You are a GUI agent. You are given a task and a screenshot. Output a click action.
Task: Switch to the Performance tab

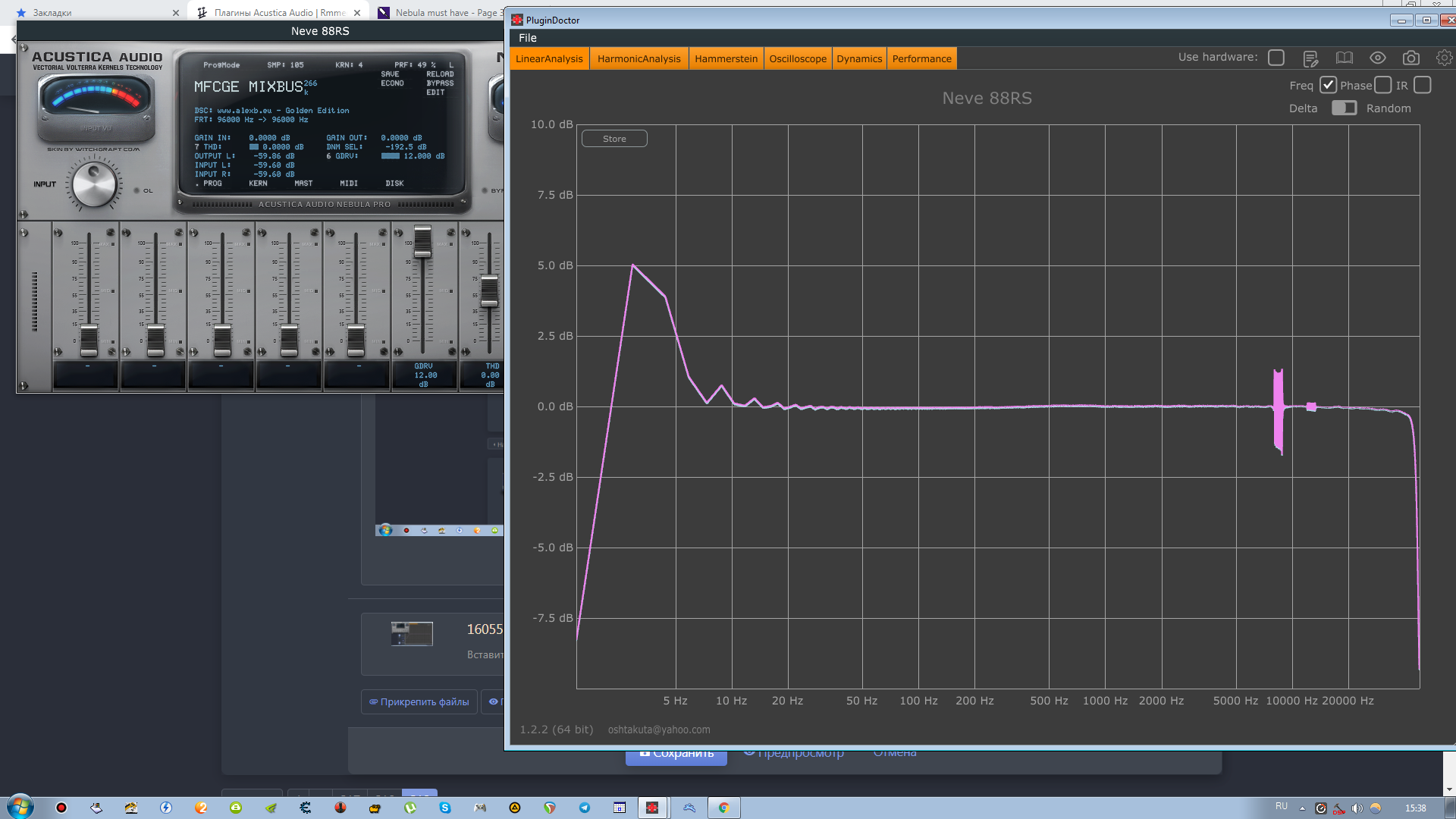(x=921, y=58)
